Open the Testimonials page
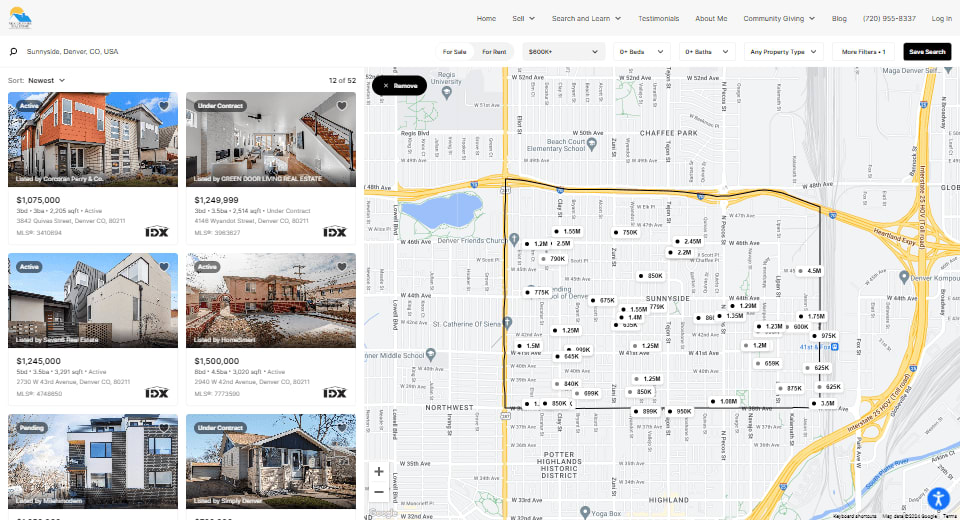The image size is (960, 520). coord(658,18)
